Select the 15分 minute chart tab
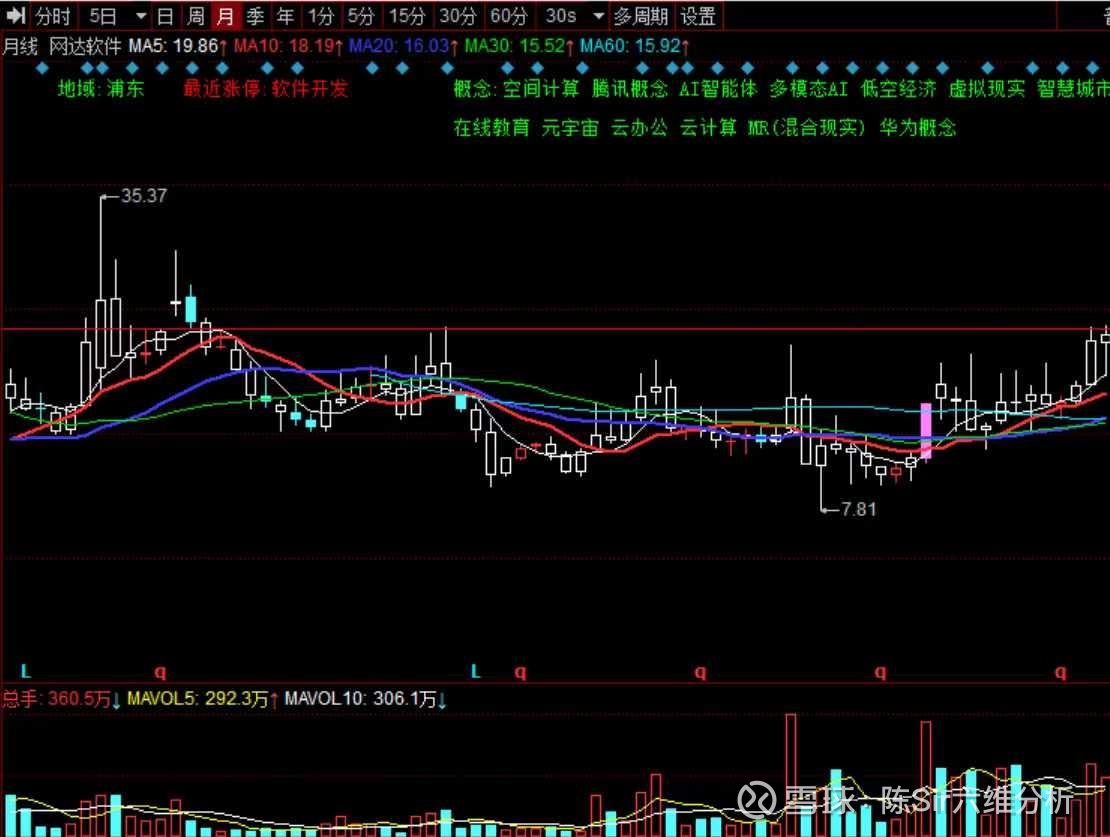 tap(406, 16)
